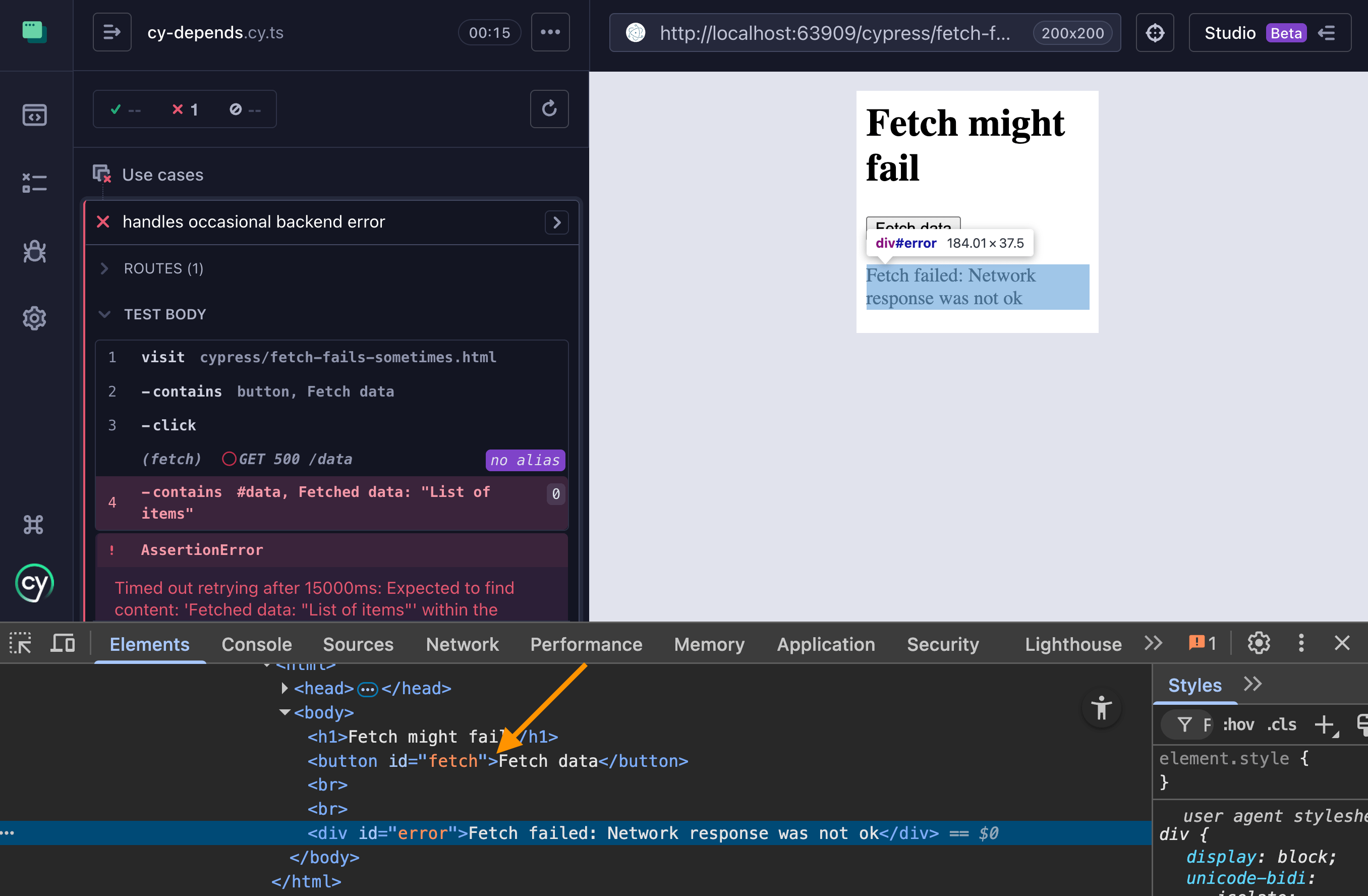Toggle the .cls element classes panel
This screenshot has width=1368, height=896.
[1282, 725]
